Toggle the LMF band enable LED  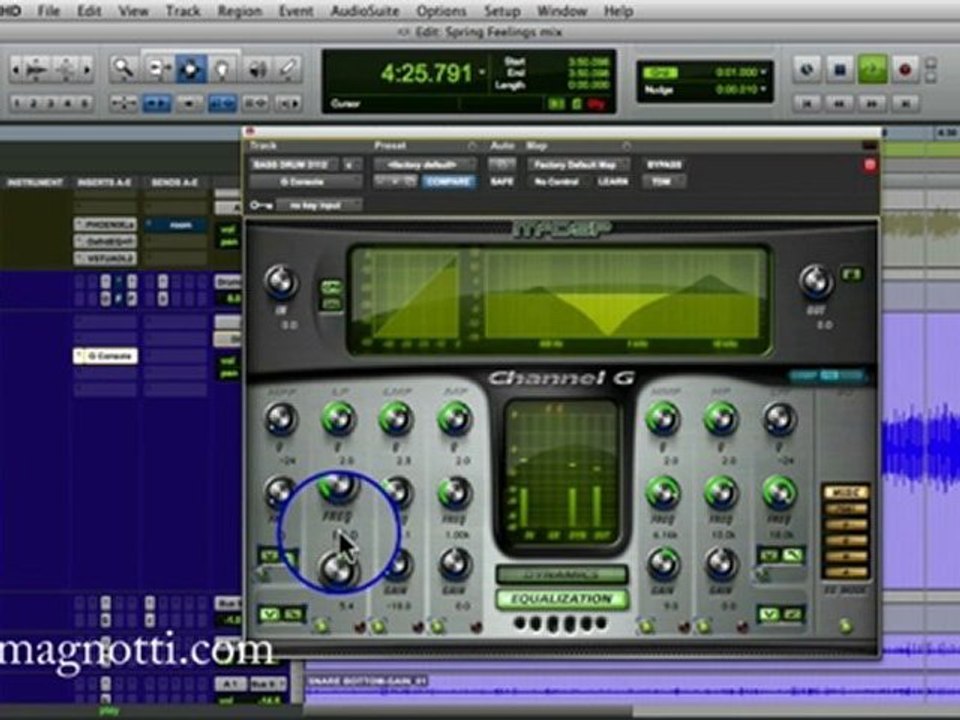(378, 626)
